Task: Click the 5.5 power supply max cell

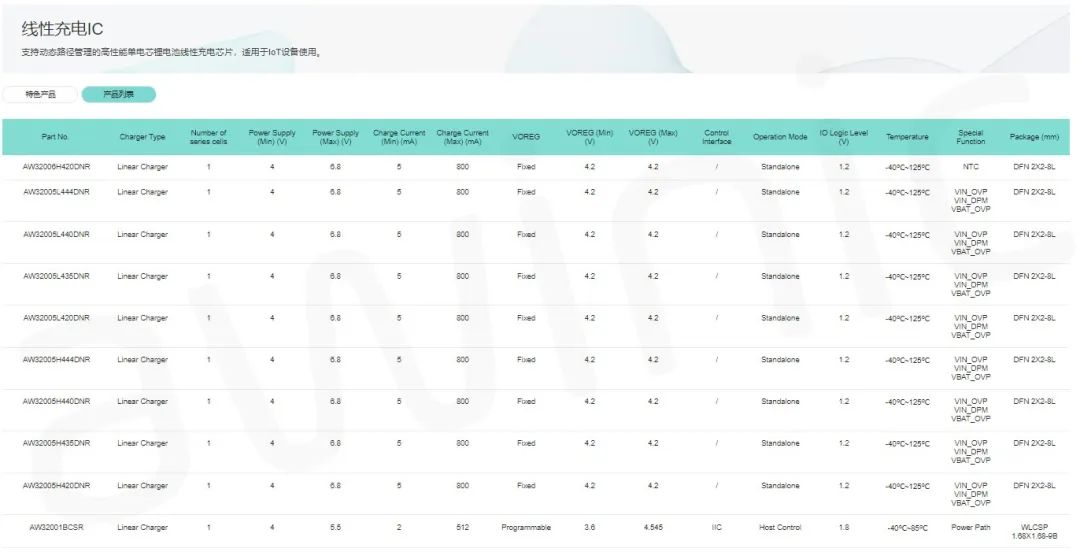Action: (335, 527)
